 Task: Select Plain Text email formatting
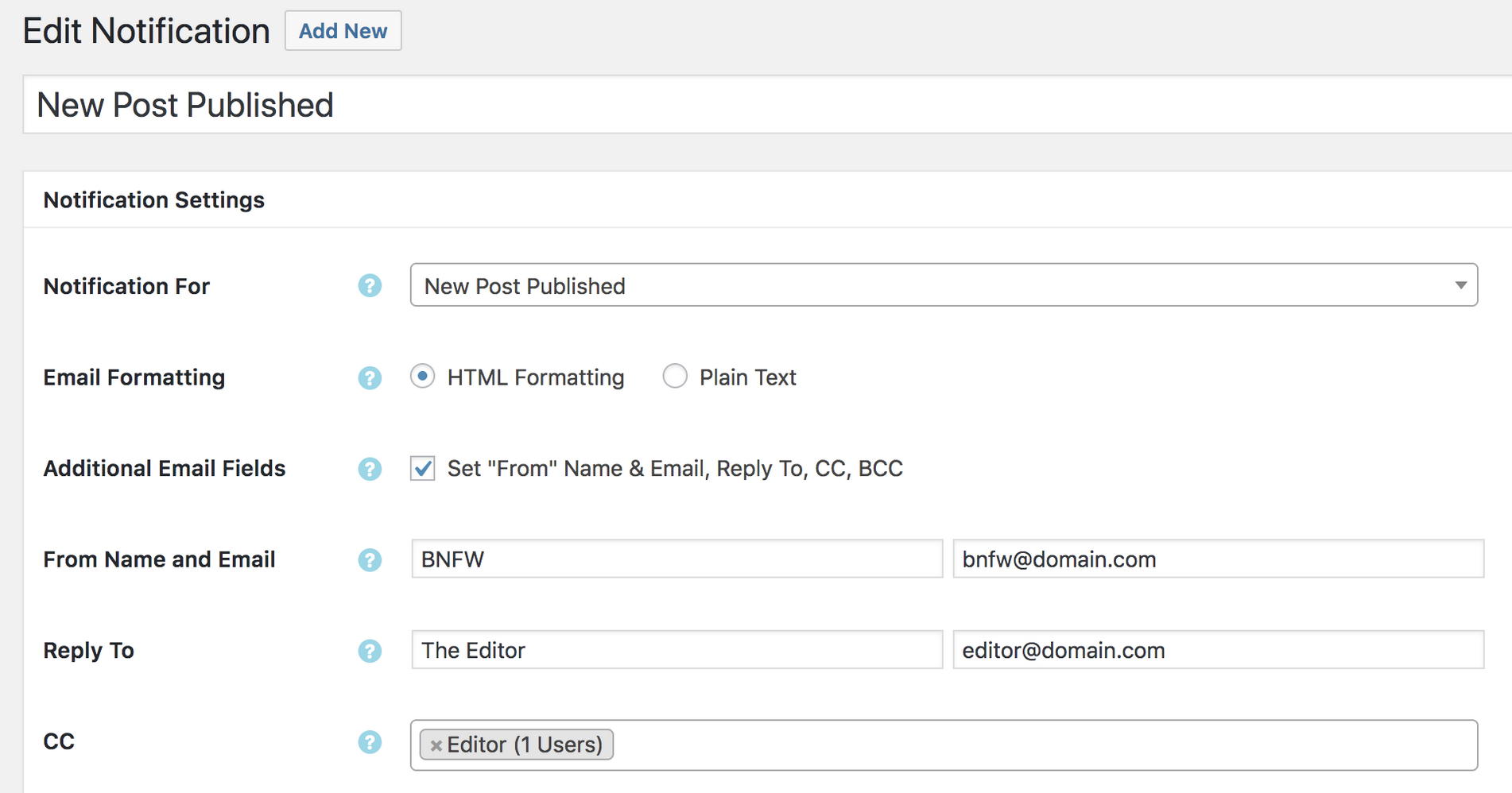[675, 376]
